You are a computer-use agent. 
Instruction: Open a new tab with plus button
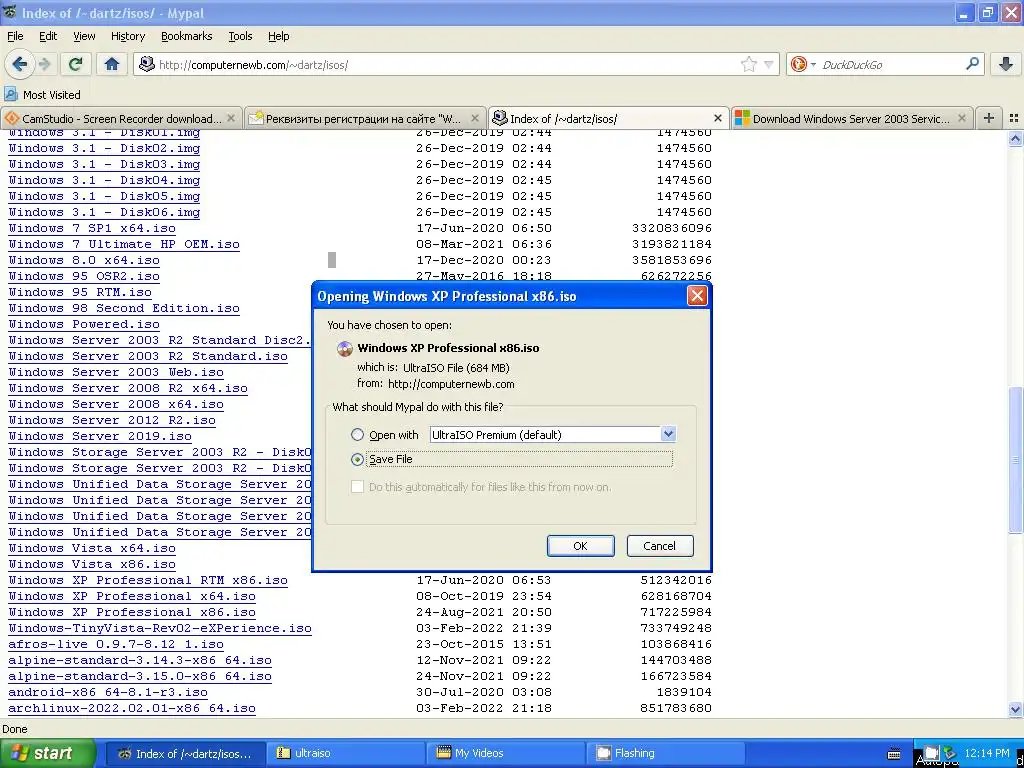tap(989, 118)
